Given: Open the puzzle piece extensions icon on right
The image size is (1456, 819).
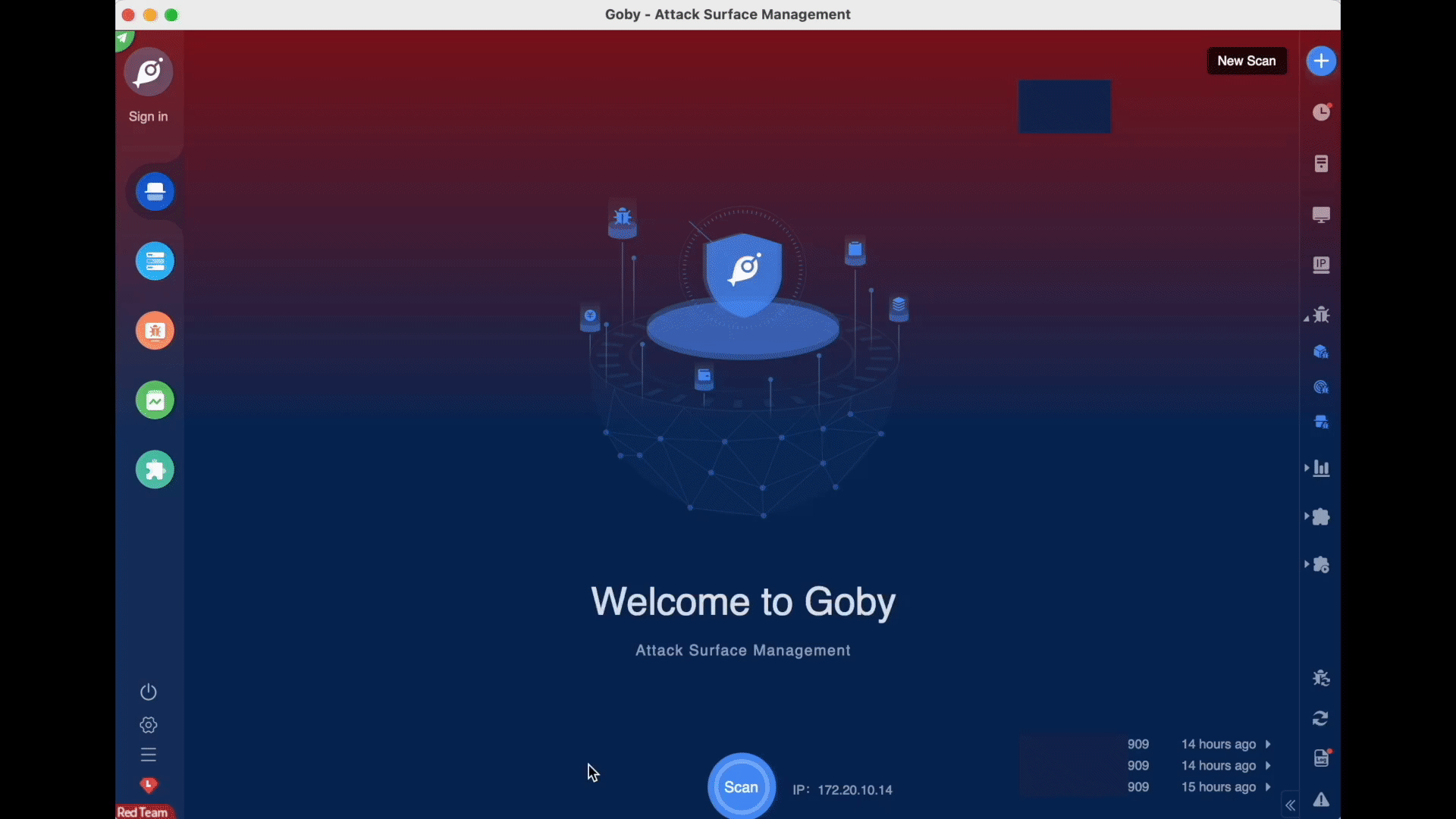Looking at the screenshot, I should coord(1322,517).
